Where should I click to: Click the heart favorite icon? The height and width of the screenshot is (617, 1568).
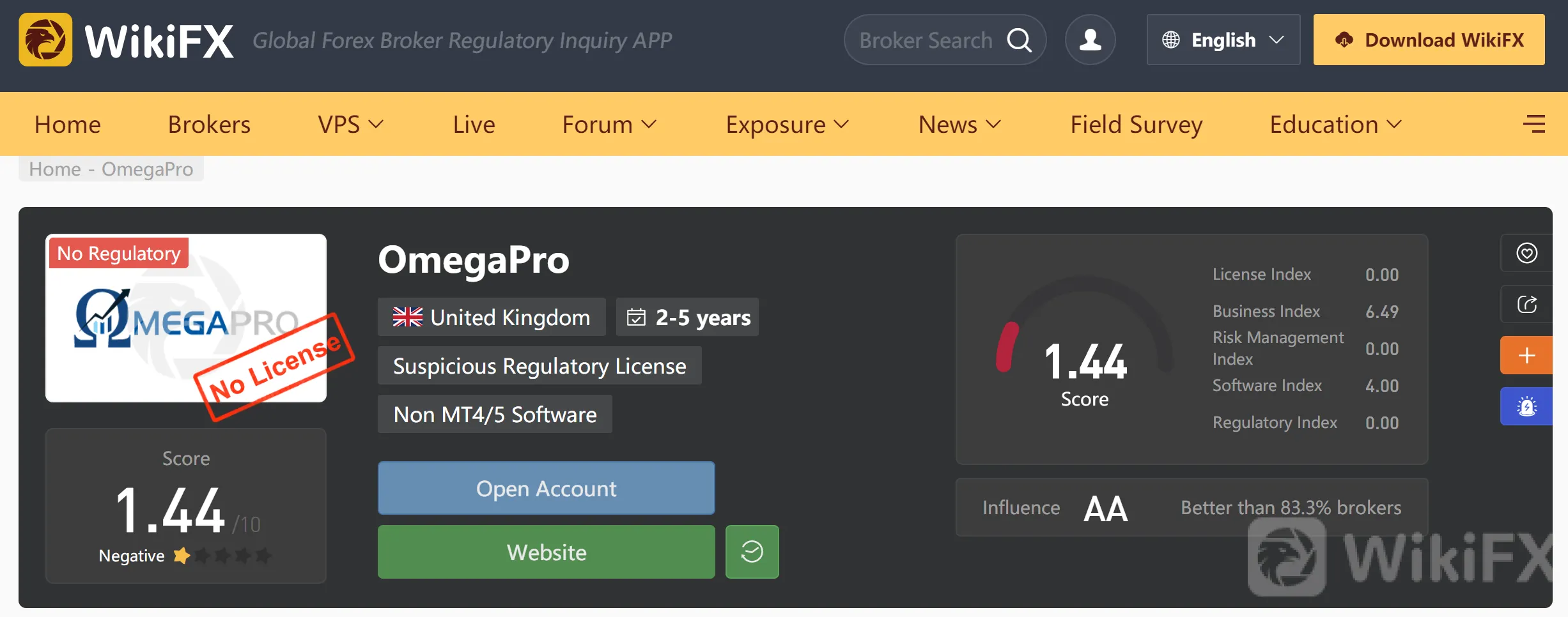coord(1526,253)
